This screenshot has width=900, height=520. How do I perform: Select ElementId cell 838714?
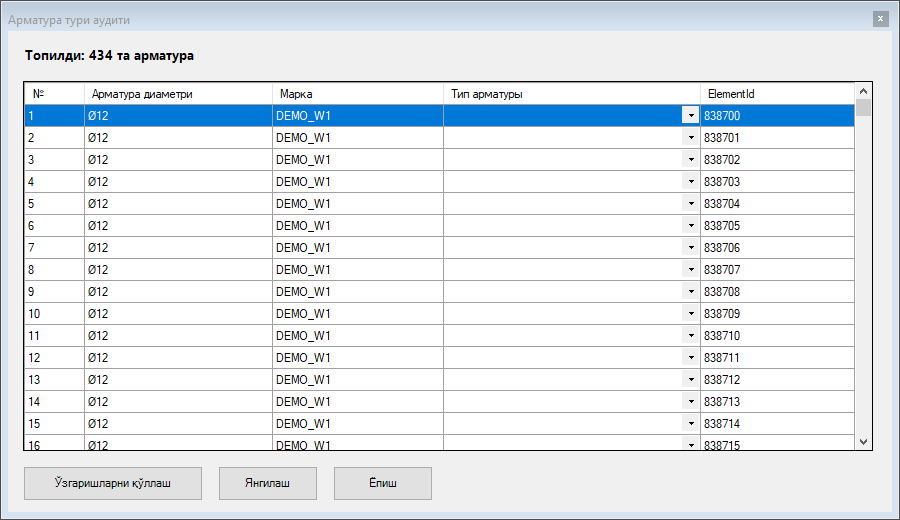(x=777, y=424)
